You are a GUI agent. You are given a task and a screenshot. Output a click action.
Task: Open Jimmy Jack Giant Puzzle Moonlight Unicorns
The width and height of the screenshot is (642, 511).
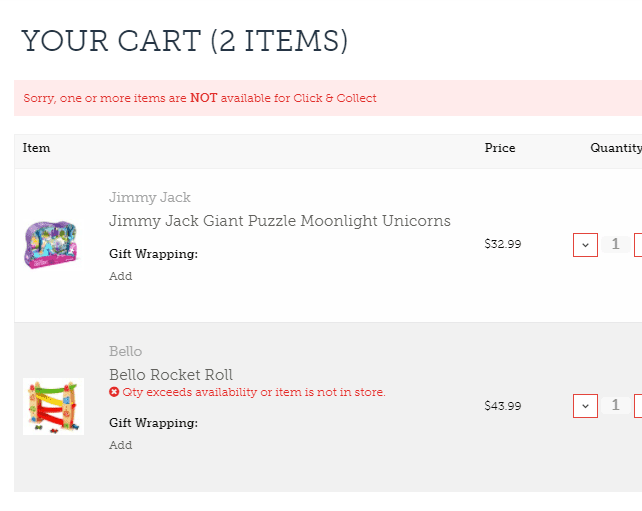(279, 221)
